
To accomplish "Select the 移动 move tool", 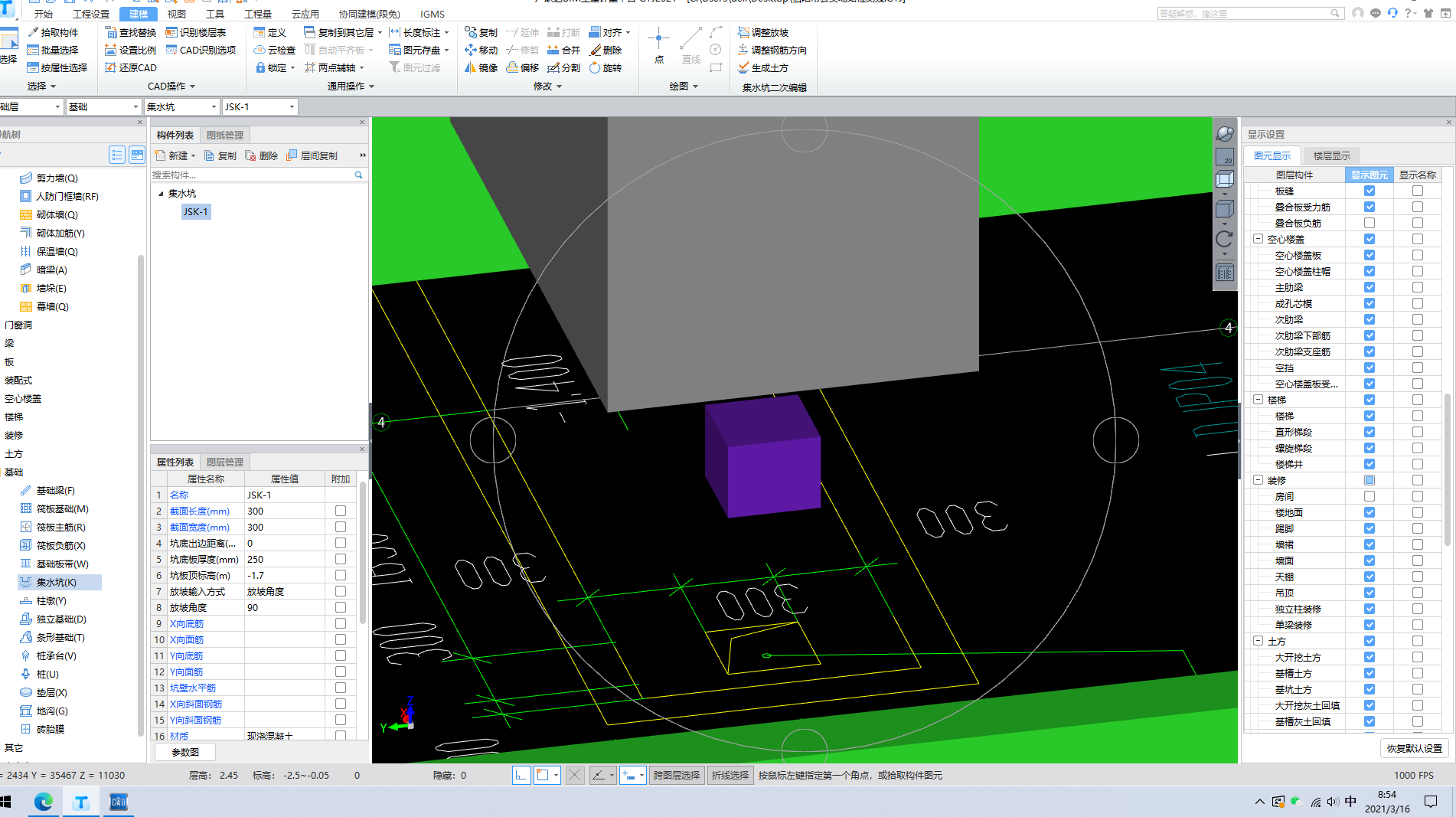I will click(x=482, y=50).
